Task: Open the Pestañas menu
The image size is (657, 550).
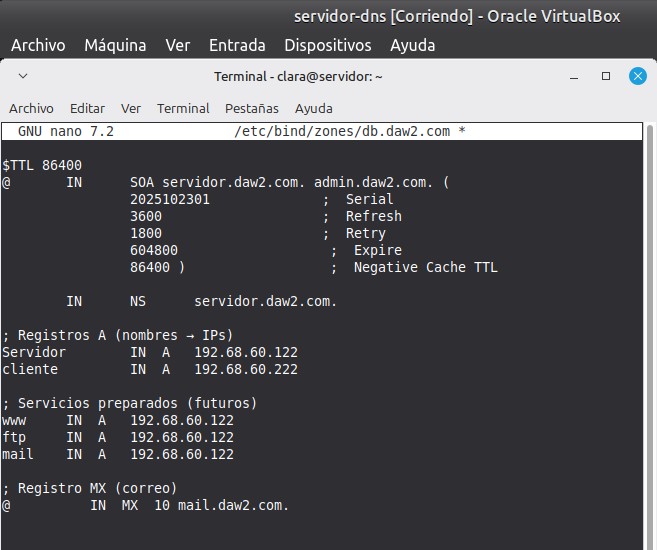Action: (251, 108)
